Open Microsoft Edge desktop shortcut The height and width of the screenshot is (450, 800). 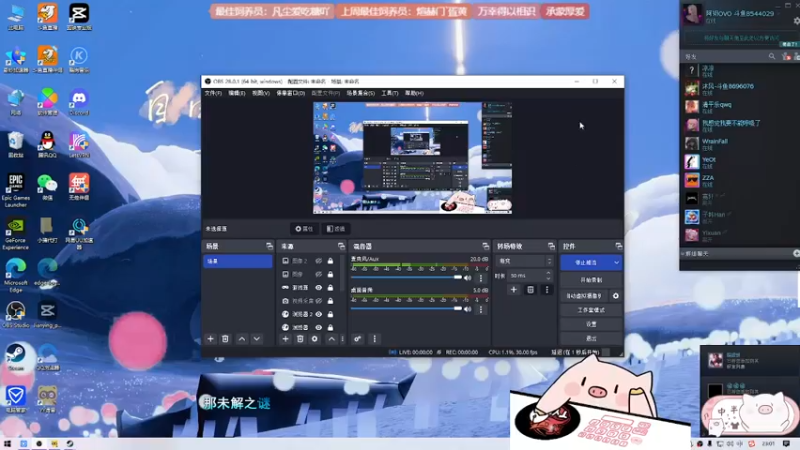pyautogui.click(x=16, y=274)
